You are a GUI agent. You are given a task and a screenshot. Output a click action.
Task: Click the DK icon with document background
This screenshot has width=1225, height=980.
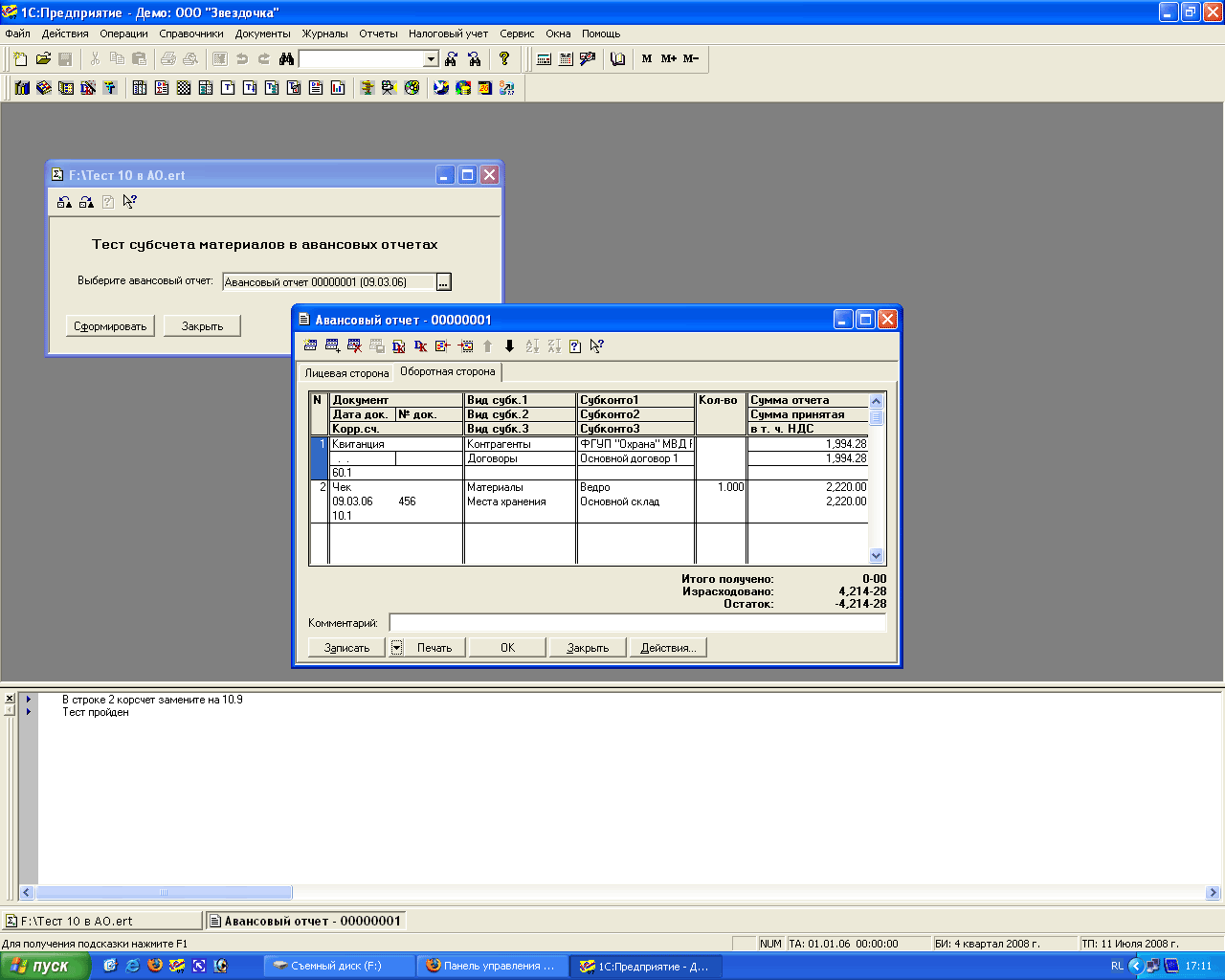399,346
